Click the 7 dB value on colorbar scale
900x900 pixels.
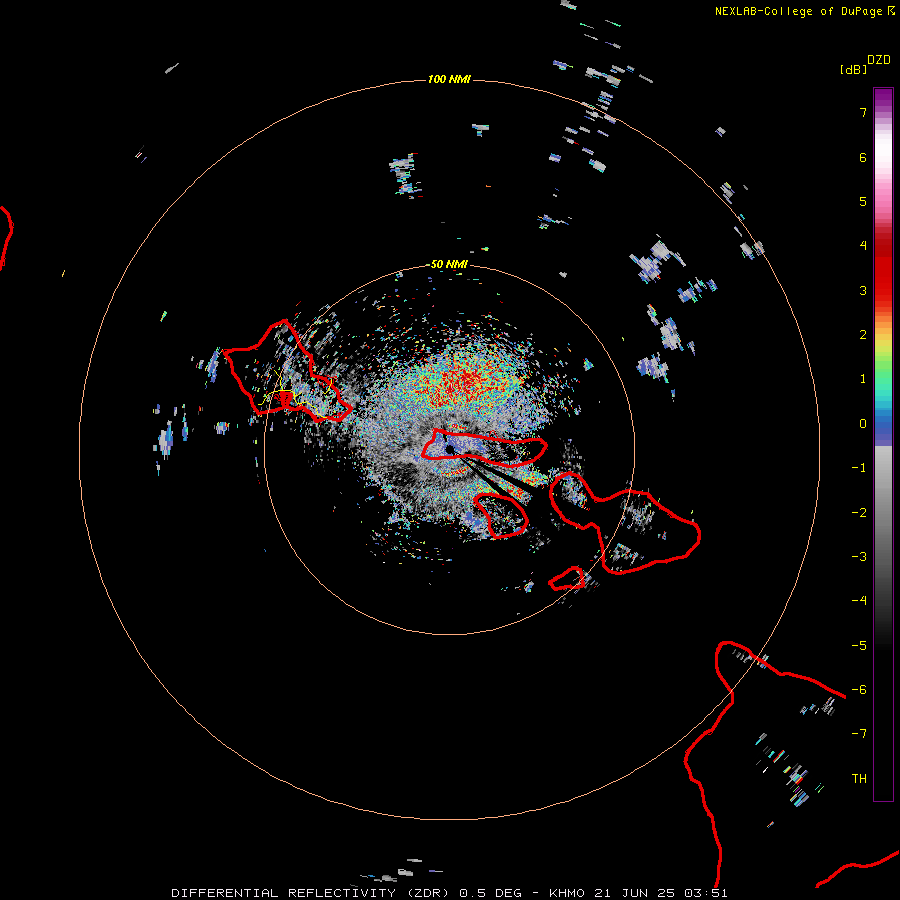point(863,112)
